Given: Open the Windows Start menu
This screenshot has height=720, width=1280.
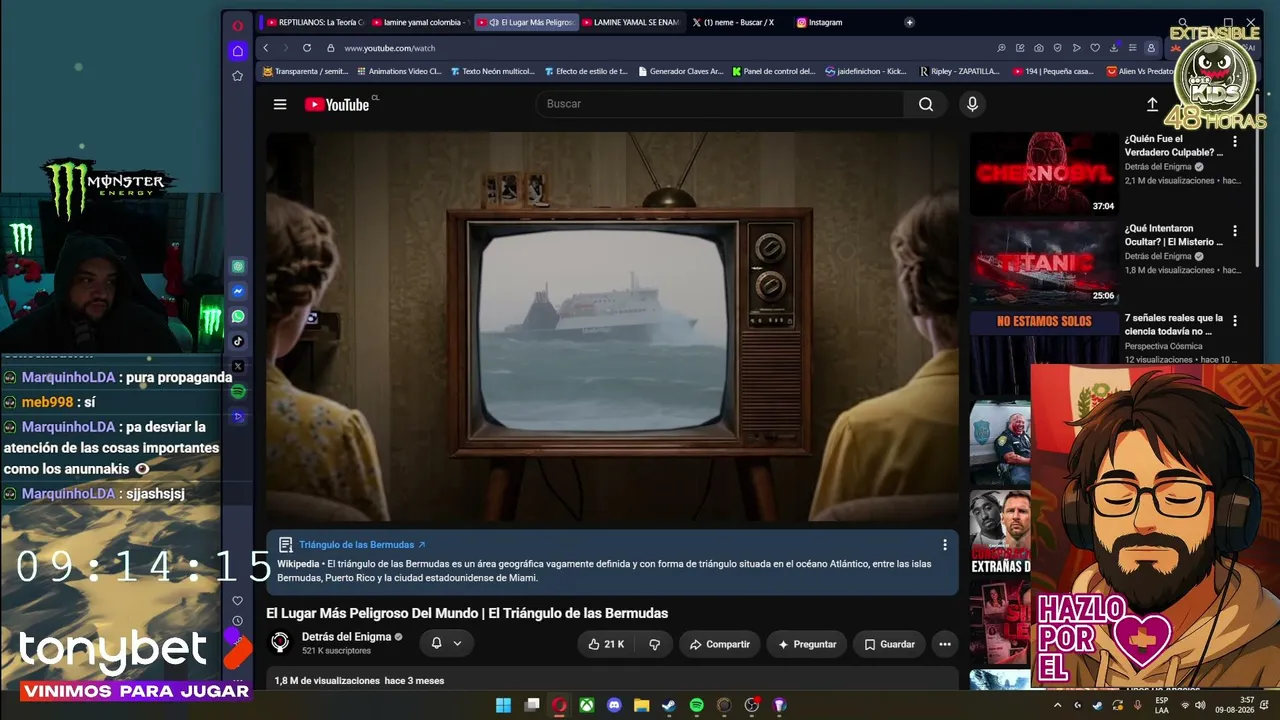Looking at the screenshot, I should [504, 705].
